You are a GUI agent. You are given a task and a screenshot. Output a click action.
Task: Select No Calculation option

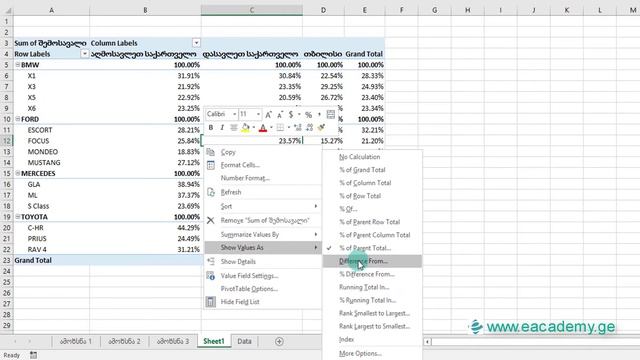[x=372, y=157]
